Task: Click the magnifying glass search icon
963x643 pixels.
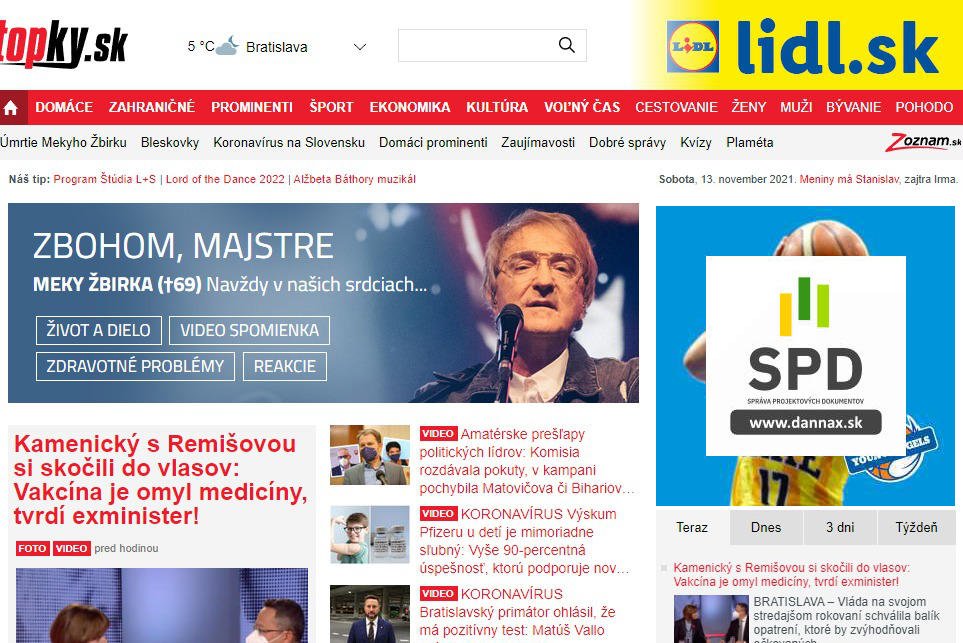Action: [x=566, y=45]
